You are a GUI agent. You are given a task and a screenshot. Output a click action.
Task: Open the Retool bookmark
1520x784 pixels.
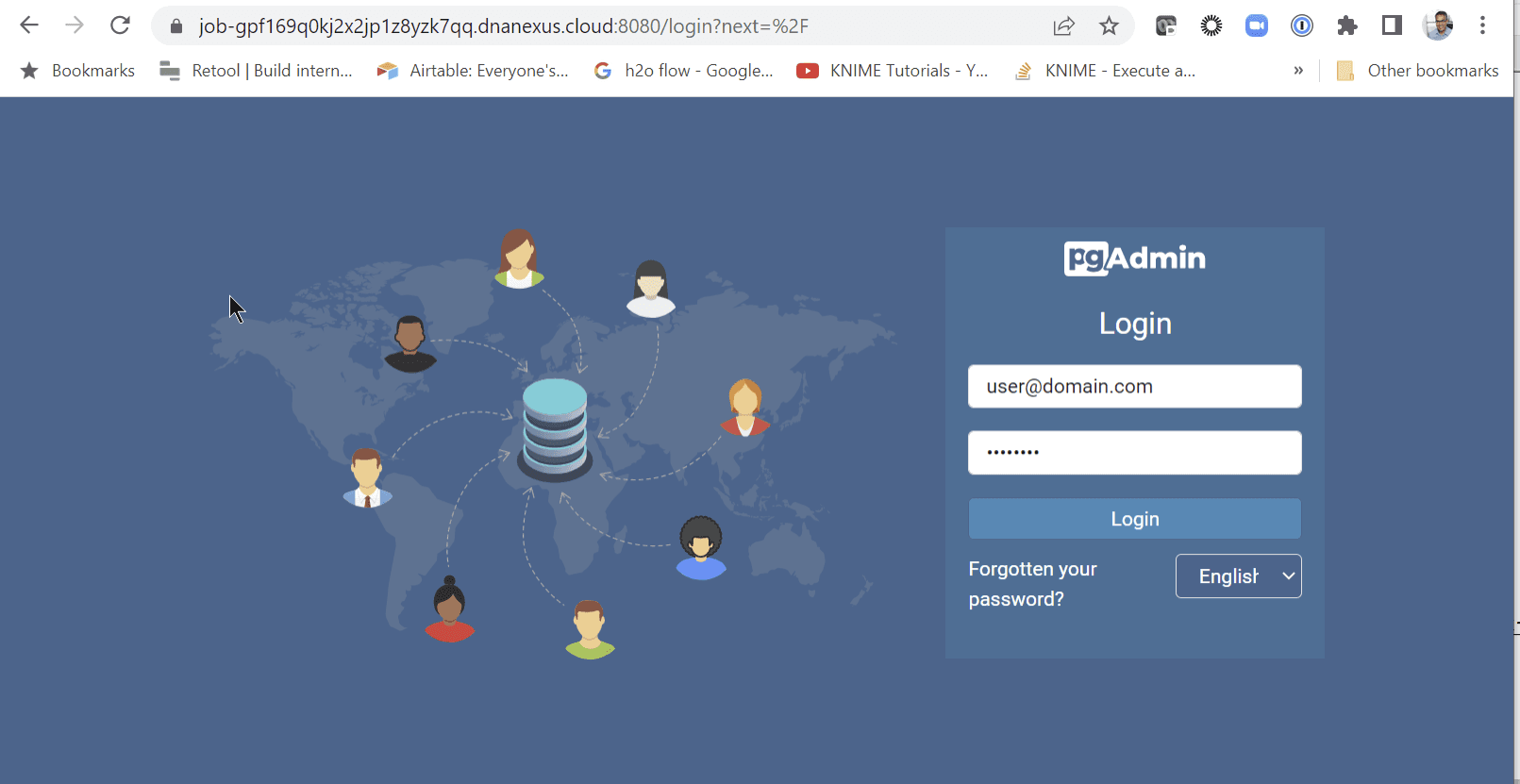click(x=257, y=71)
